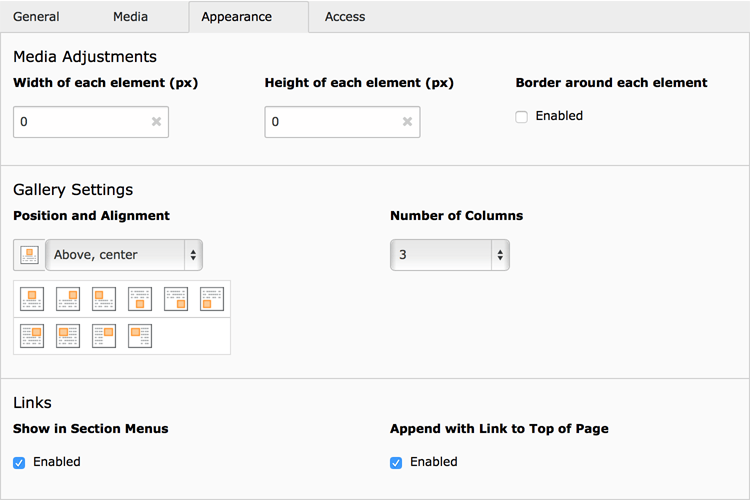The width and height of the screenshot is (750, 500).
Task: Uncheck Append with Link to Top of Page
Action: click(x=396, y=463)
